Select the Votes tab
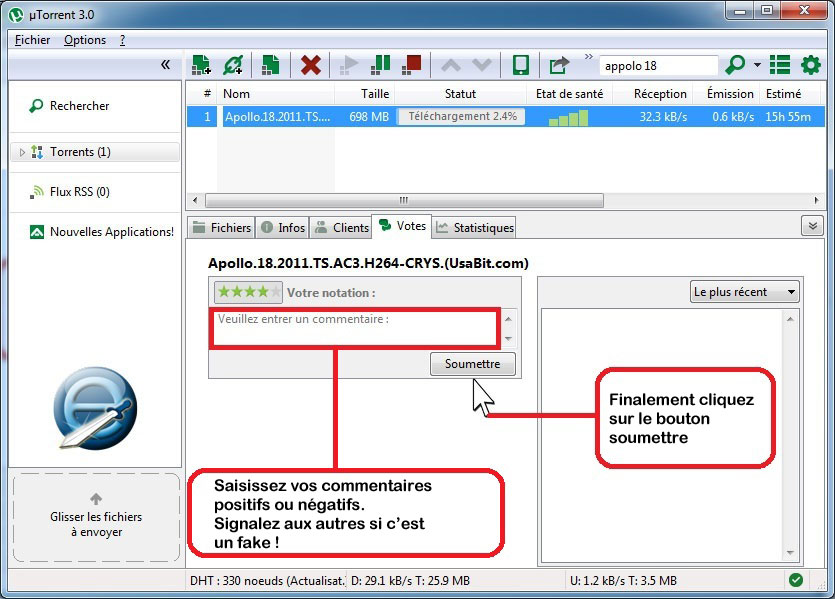Image resolution: width=835 pixels, height=599 pixels. coord(402,226)
